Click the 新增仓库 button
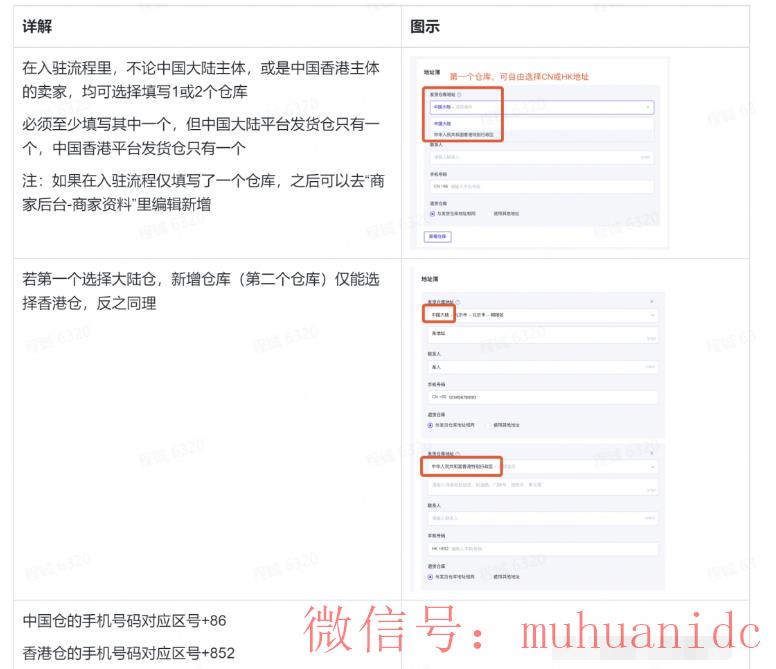Screen dimensions: 776x669 coord(438,237)
